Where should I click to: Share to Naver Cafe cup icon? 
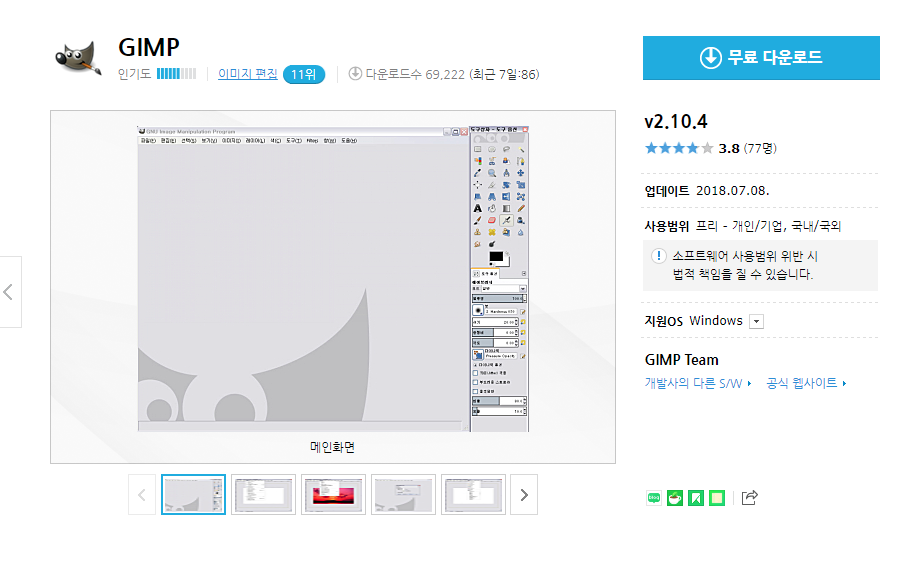[675, 498]
